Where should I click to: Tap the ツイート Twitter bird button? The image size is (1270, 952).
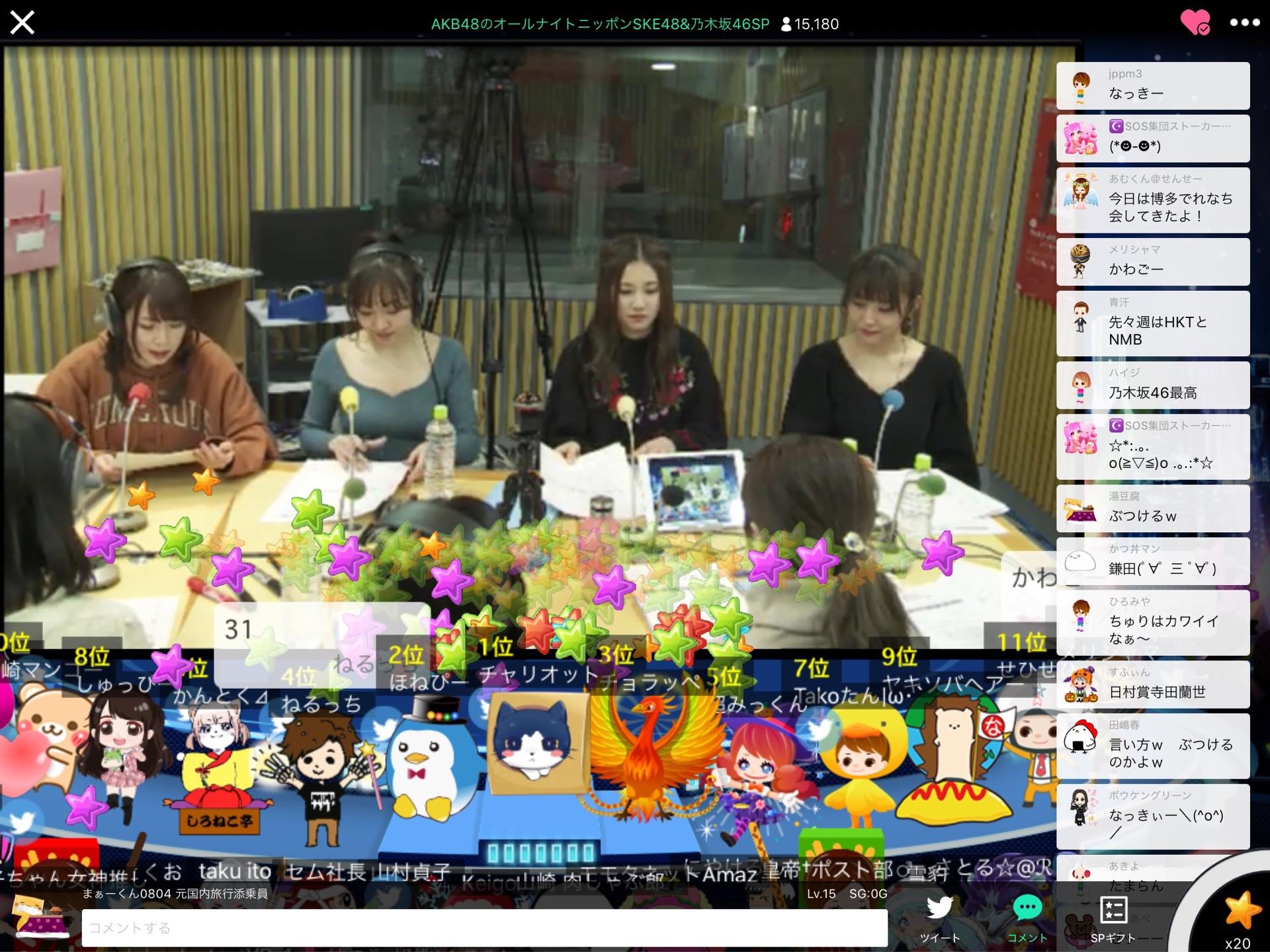click(x=939, y=920)
